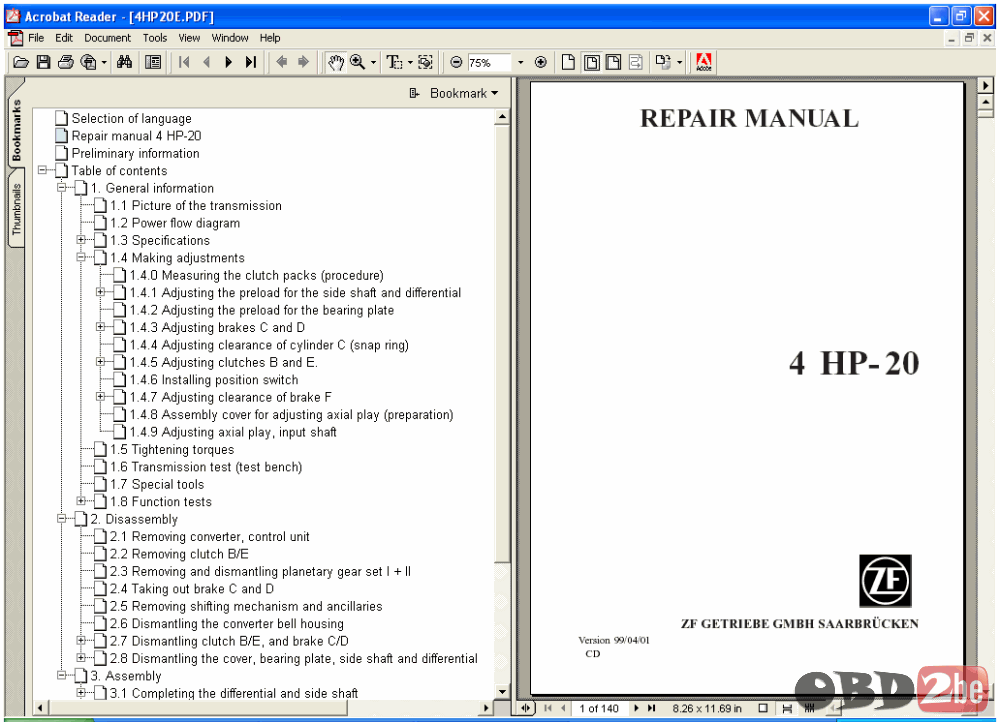Open bookmark 1.2 Power flow diagram

pyautogui.click(x=175, y=223)
